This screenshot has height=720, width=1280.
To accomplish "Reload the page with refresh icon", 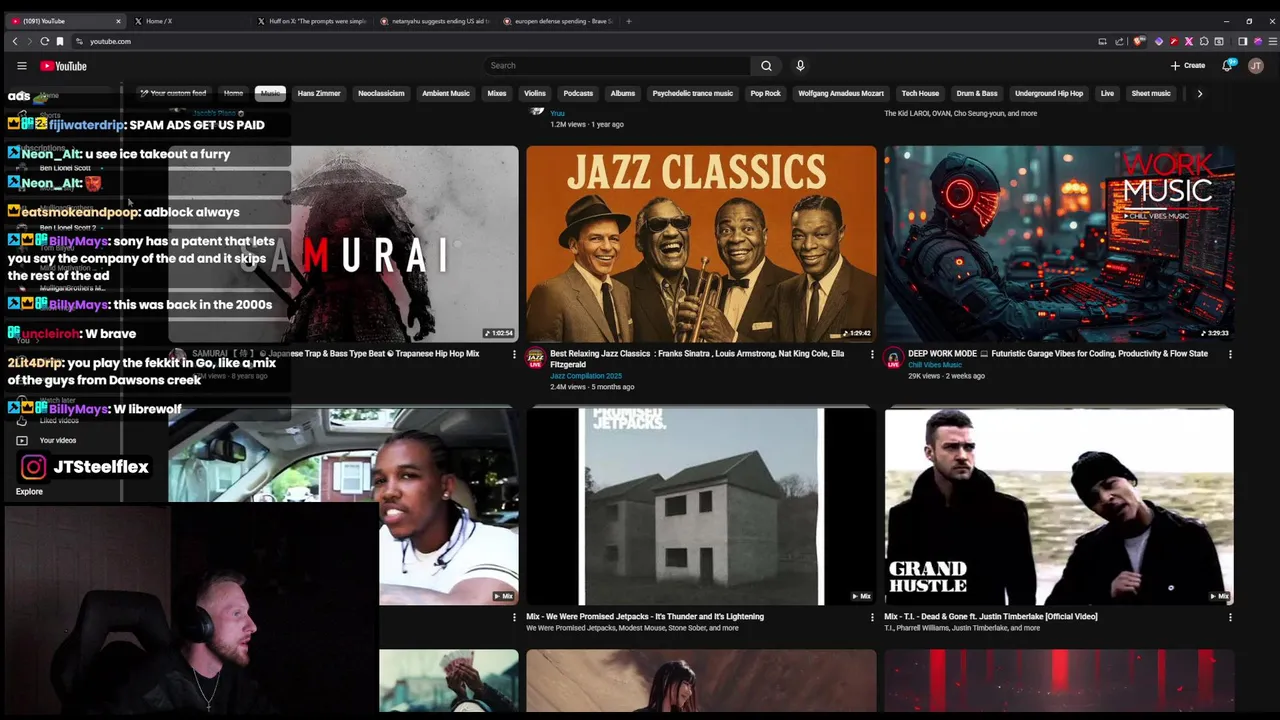I will [x=44, y=41].
